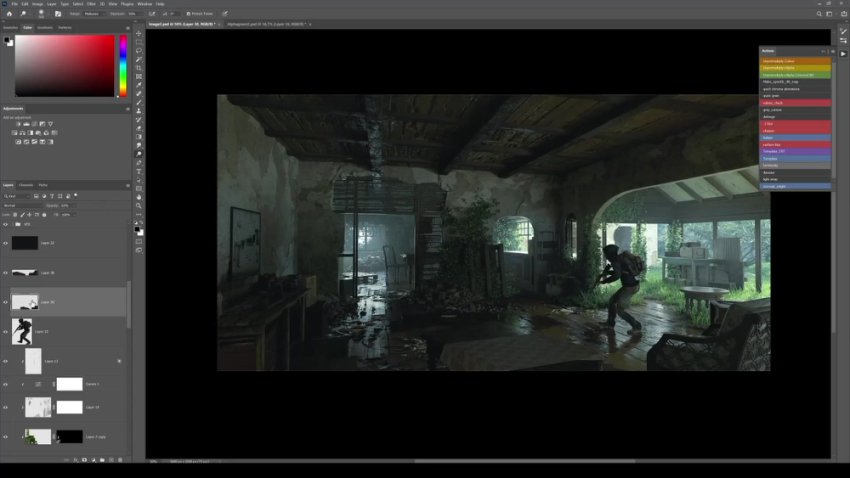Open the Adjustments panel options menu
The height and width of the screenshot is (478, 850).
[x=128, y=108]
